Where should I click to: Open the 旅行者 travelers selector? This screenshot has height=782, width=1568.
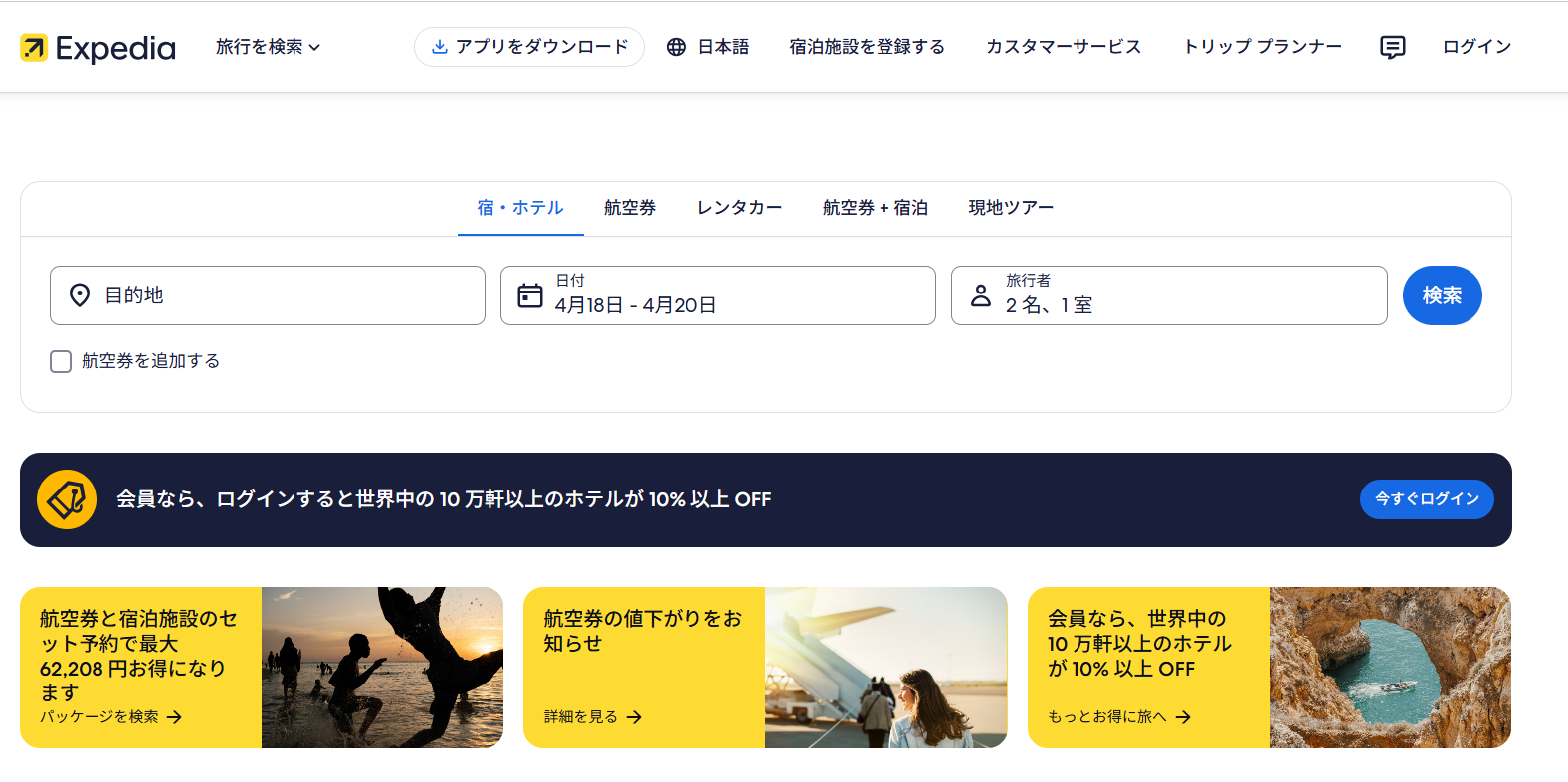click(x=1169, y=295)
